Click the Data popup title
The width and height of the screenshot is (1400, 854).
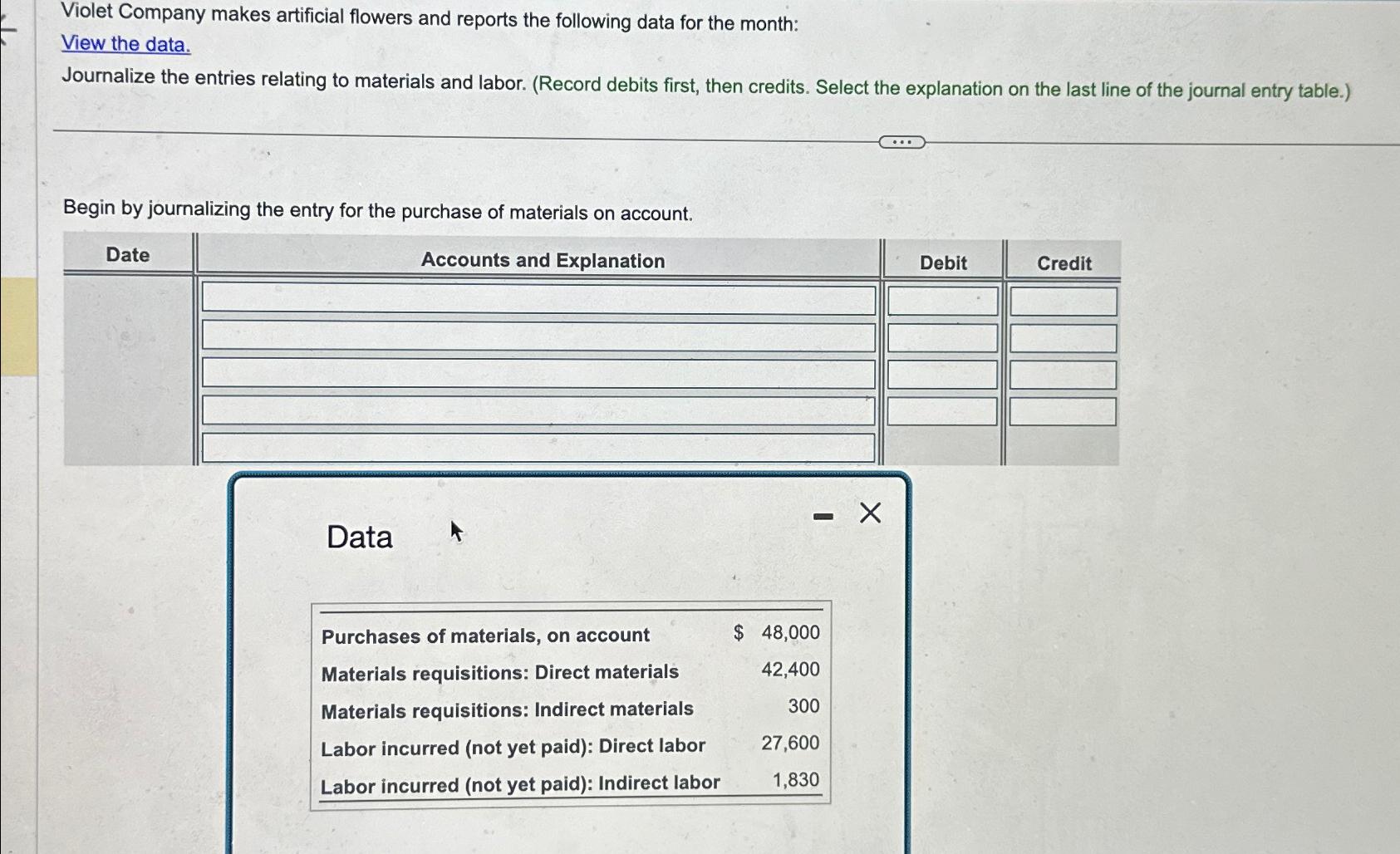point(360,537)
